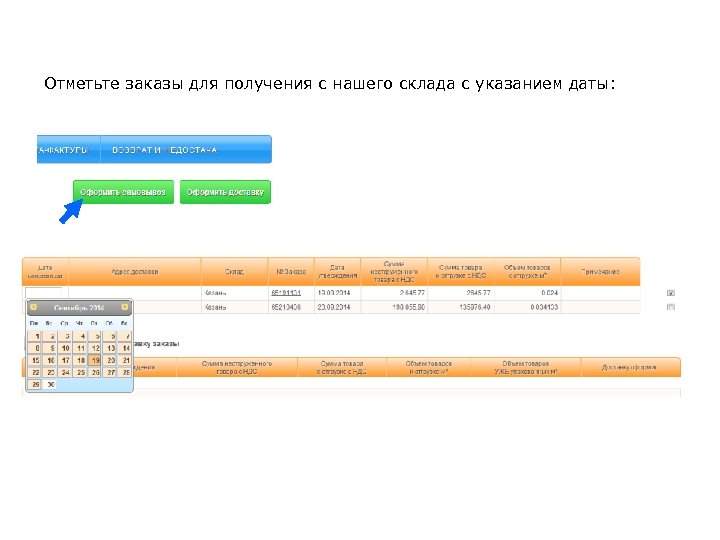Screen dimensions: 720x540
Task: Open the partially visible invoices tab
Action: click(x=68, y=150)
